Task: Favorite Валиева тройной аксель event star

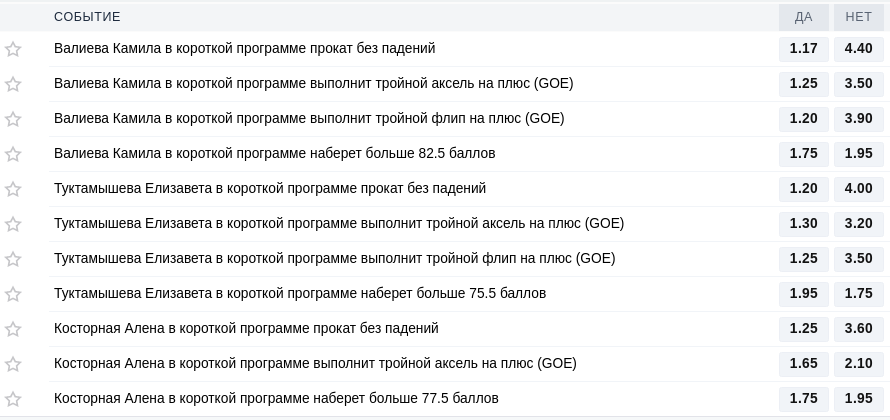Action: 13,84
